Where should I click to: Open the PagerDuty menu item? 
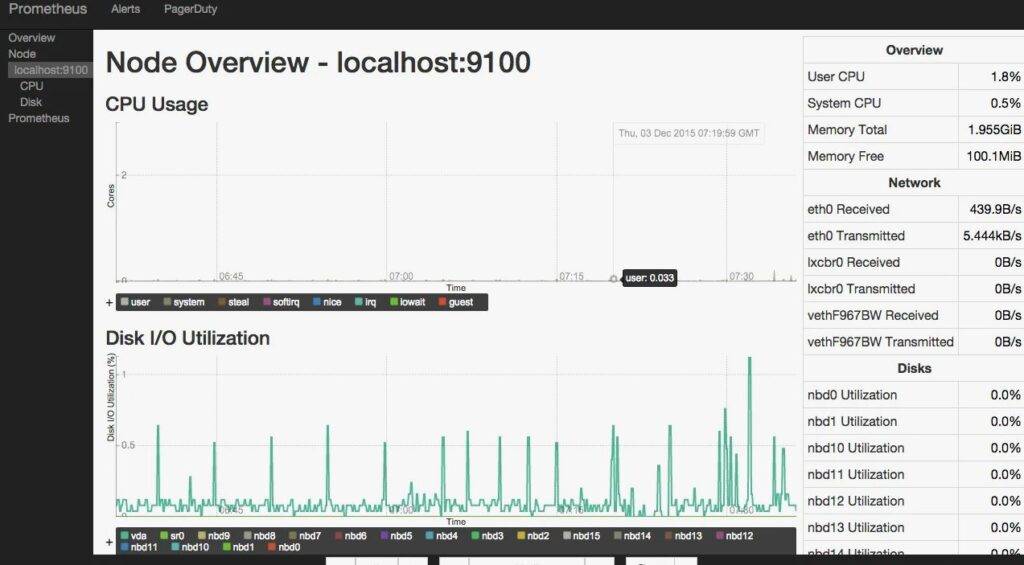(x=191, y=9)
